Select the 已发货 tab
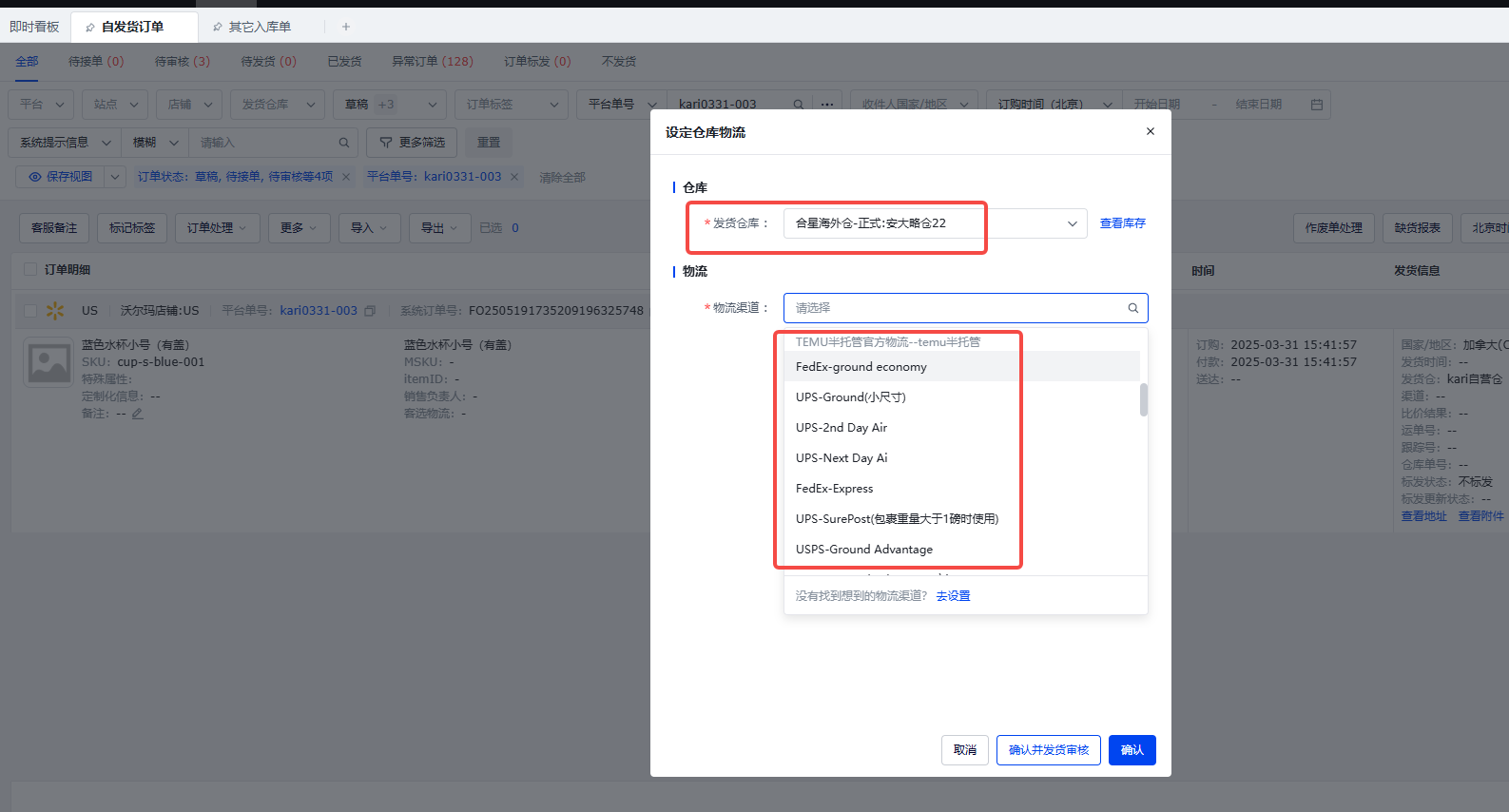 click(x=344, y=62)
